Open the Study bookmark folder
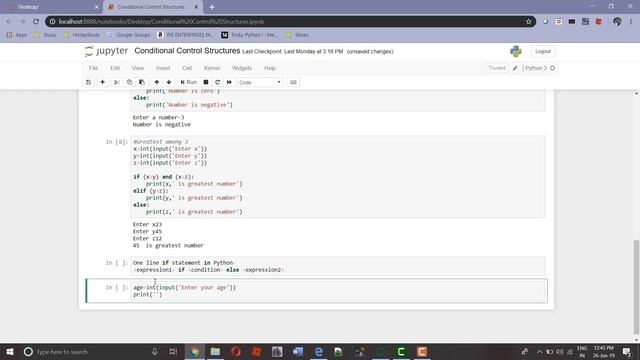The width and height of the screenshot is (640, 360). (x=45, y=35)
